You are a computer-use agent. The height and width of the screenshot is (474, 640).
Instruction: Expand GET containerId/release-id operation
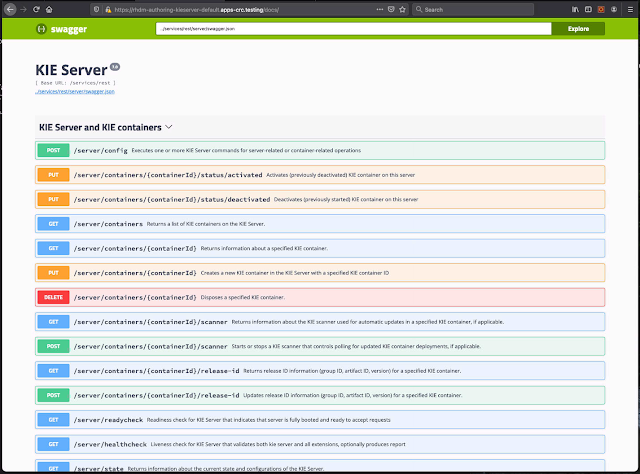pyautogui.click(x=320, y=371)
